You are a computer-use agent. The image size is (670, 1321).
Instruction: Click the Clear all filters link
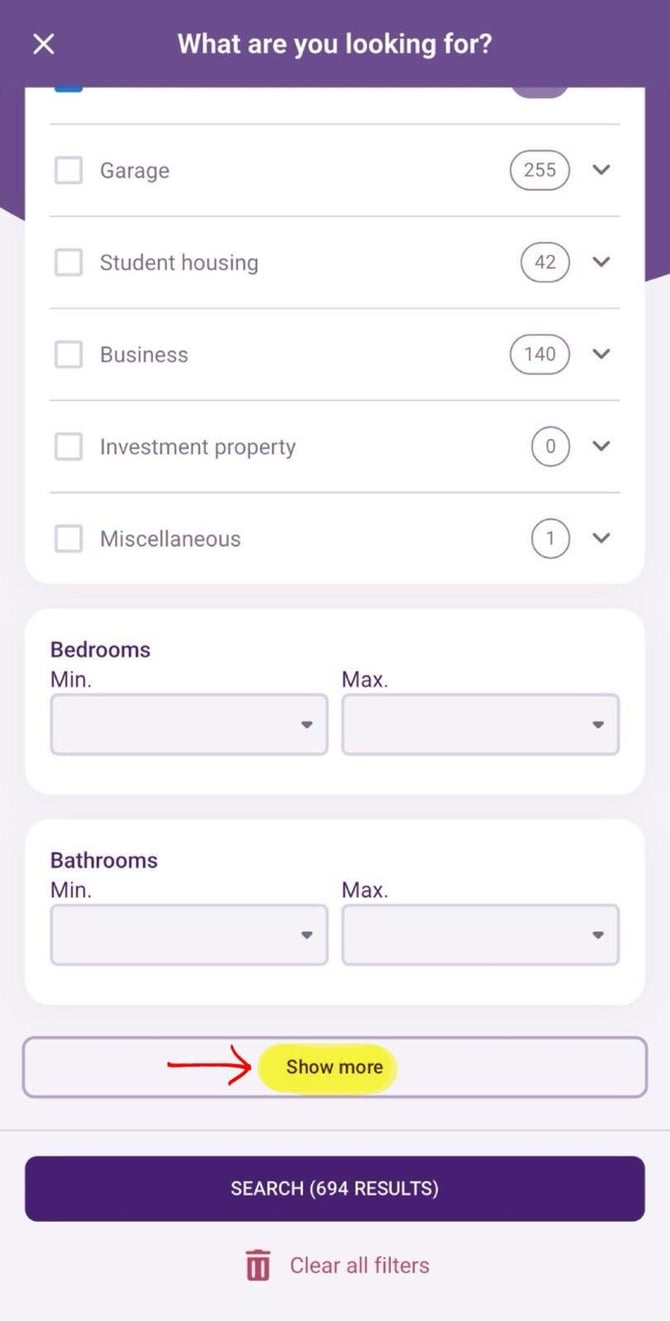pyautogui.click(x=359, y=1265)
